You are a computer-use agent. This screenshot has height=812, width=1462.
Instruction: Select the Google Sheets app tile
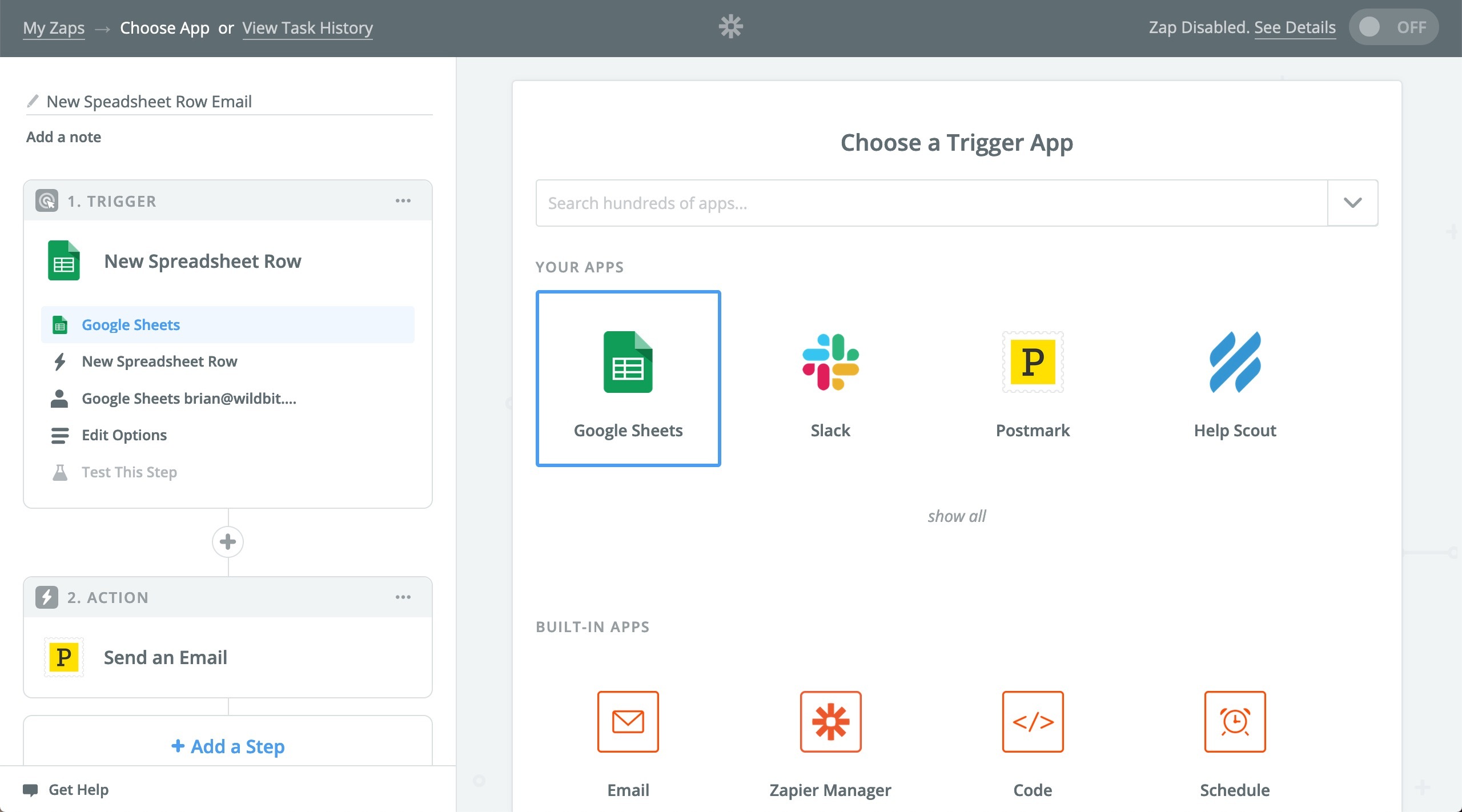[x=628, y=379]
